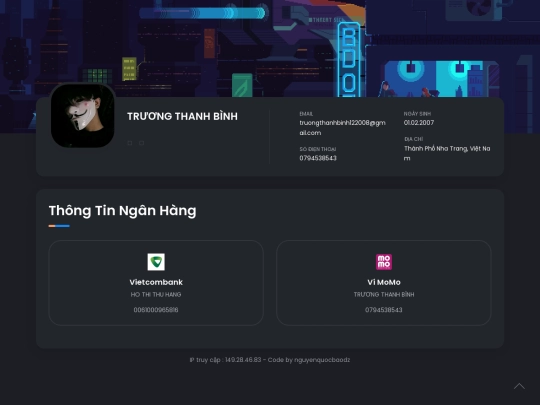Open the first small social icon under the name
Viewport: 540px width, 405px height.
[x=130, y=143]
